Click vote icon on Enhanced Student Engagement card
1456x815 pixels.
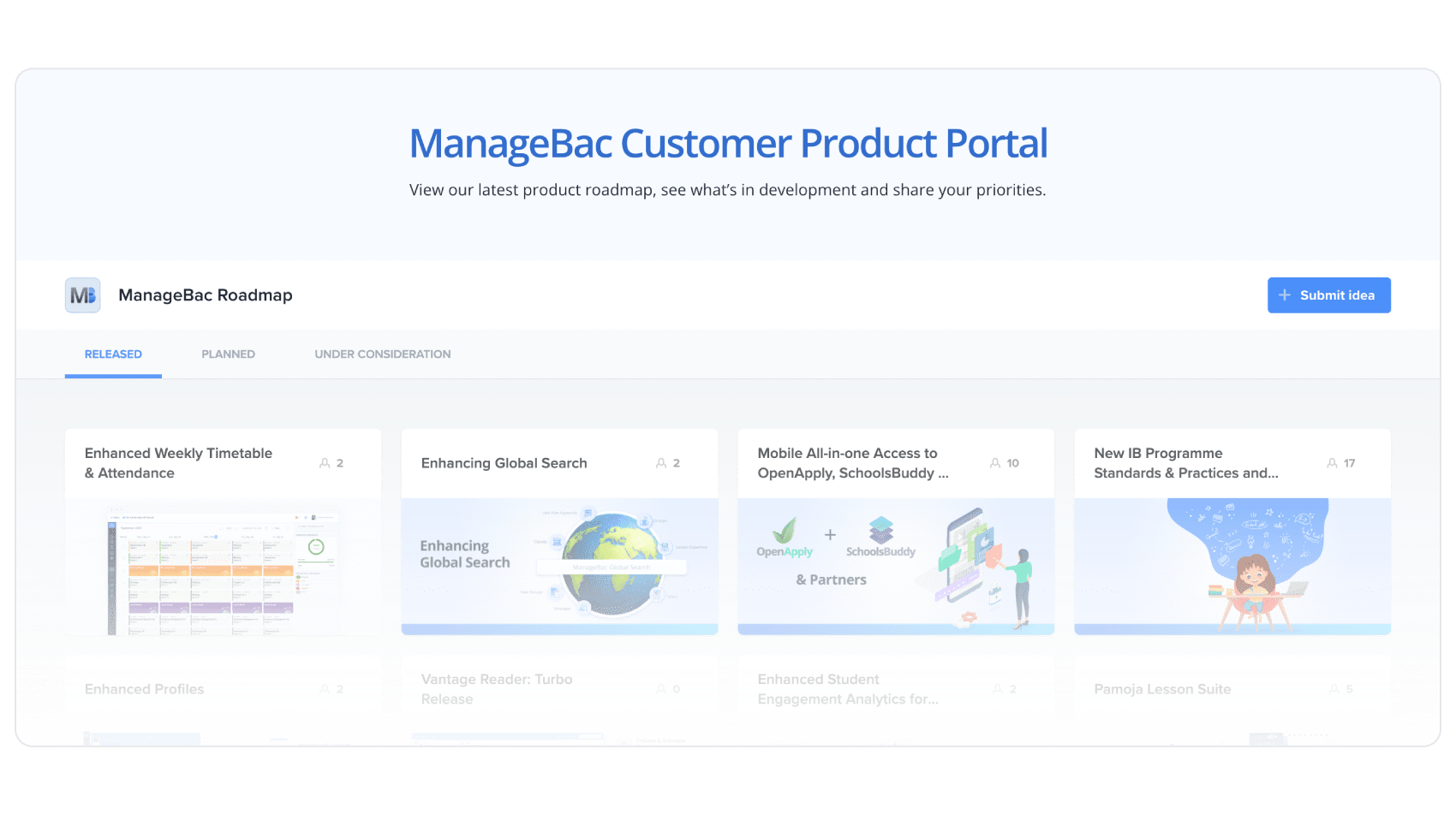click(x=998, y=689)
